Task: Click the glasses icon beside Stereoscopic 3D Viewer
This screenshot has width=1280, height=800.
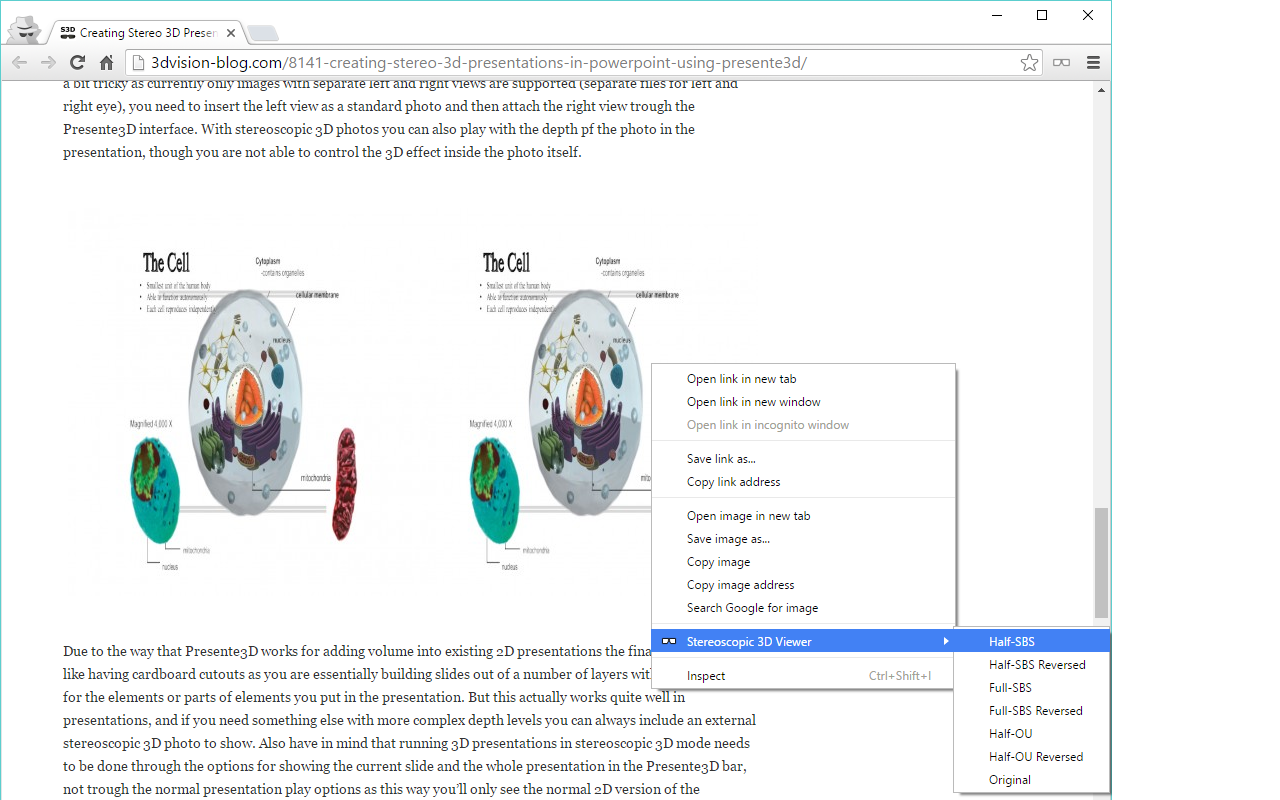Action: tap(669, 642)
